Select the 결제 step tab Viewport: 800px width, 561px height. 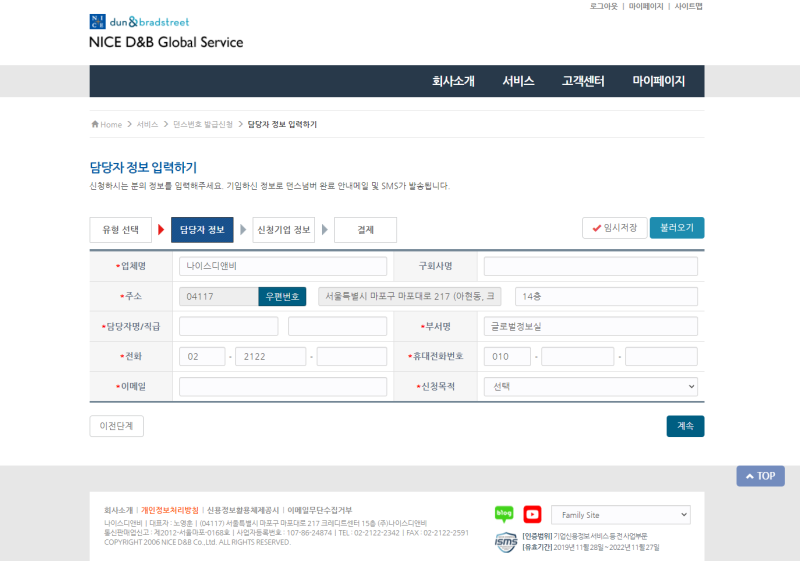(365, 230)
